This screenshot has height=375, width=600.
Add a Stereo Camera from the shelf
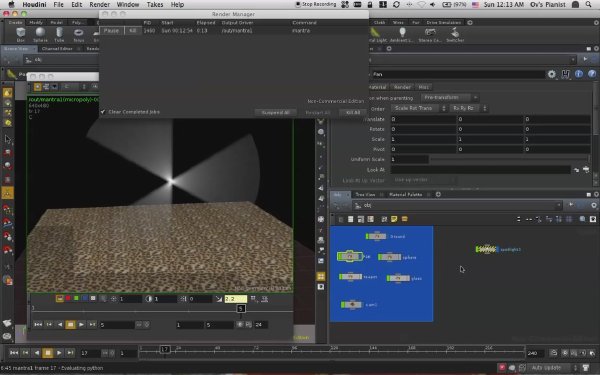[430, 34]
